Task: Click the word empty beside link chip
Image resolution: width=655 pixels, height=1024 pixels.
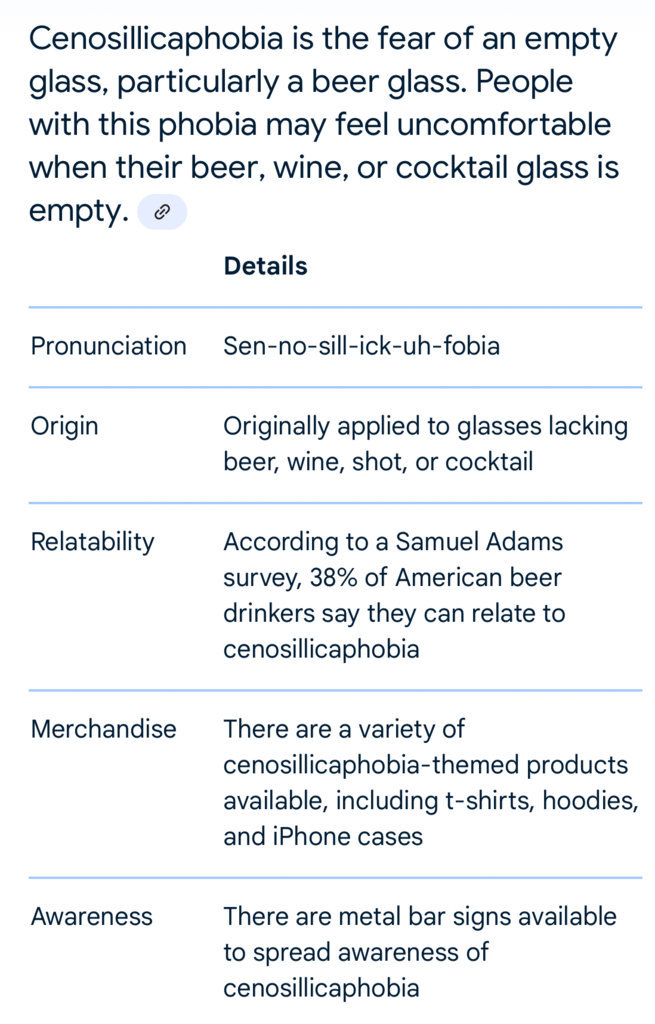Action: 79,212
